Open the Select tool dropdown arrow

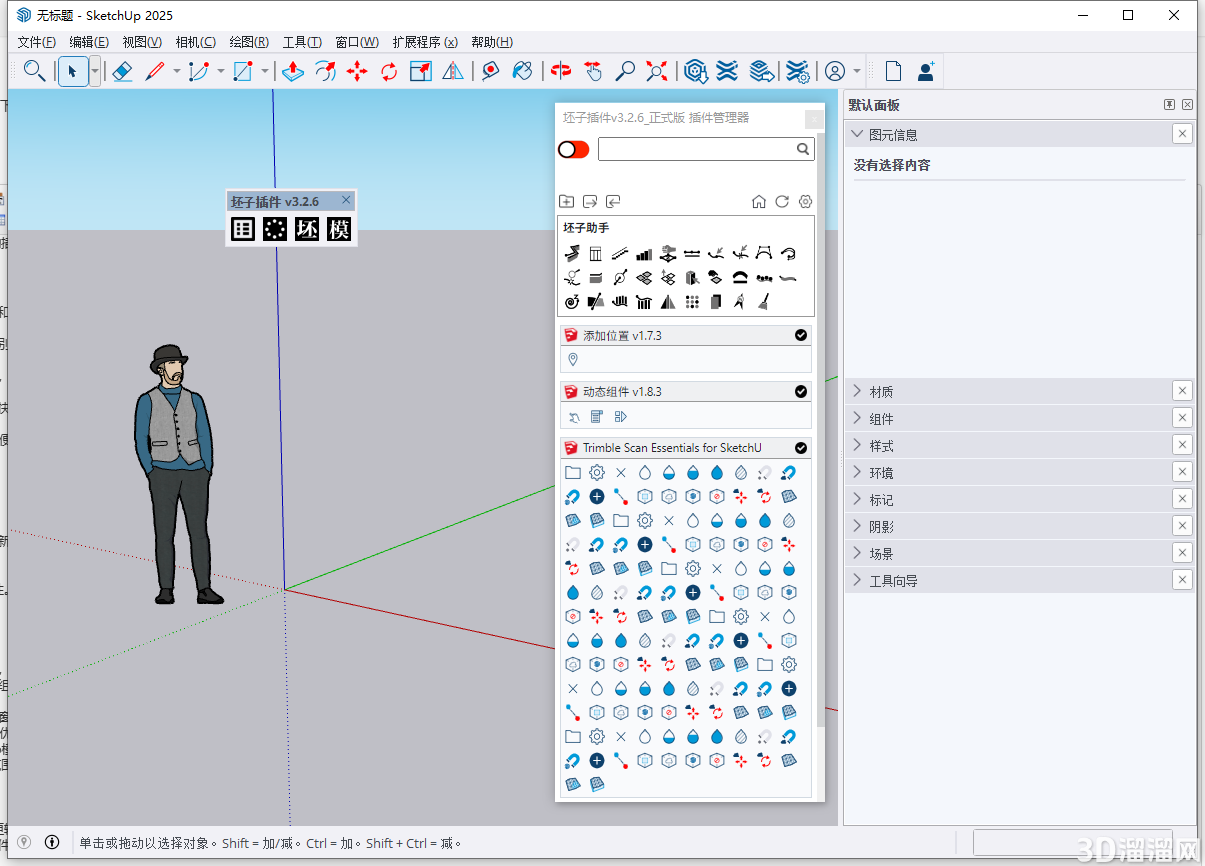94,71
